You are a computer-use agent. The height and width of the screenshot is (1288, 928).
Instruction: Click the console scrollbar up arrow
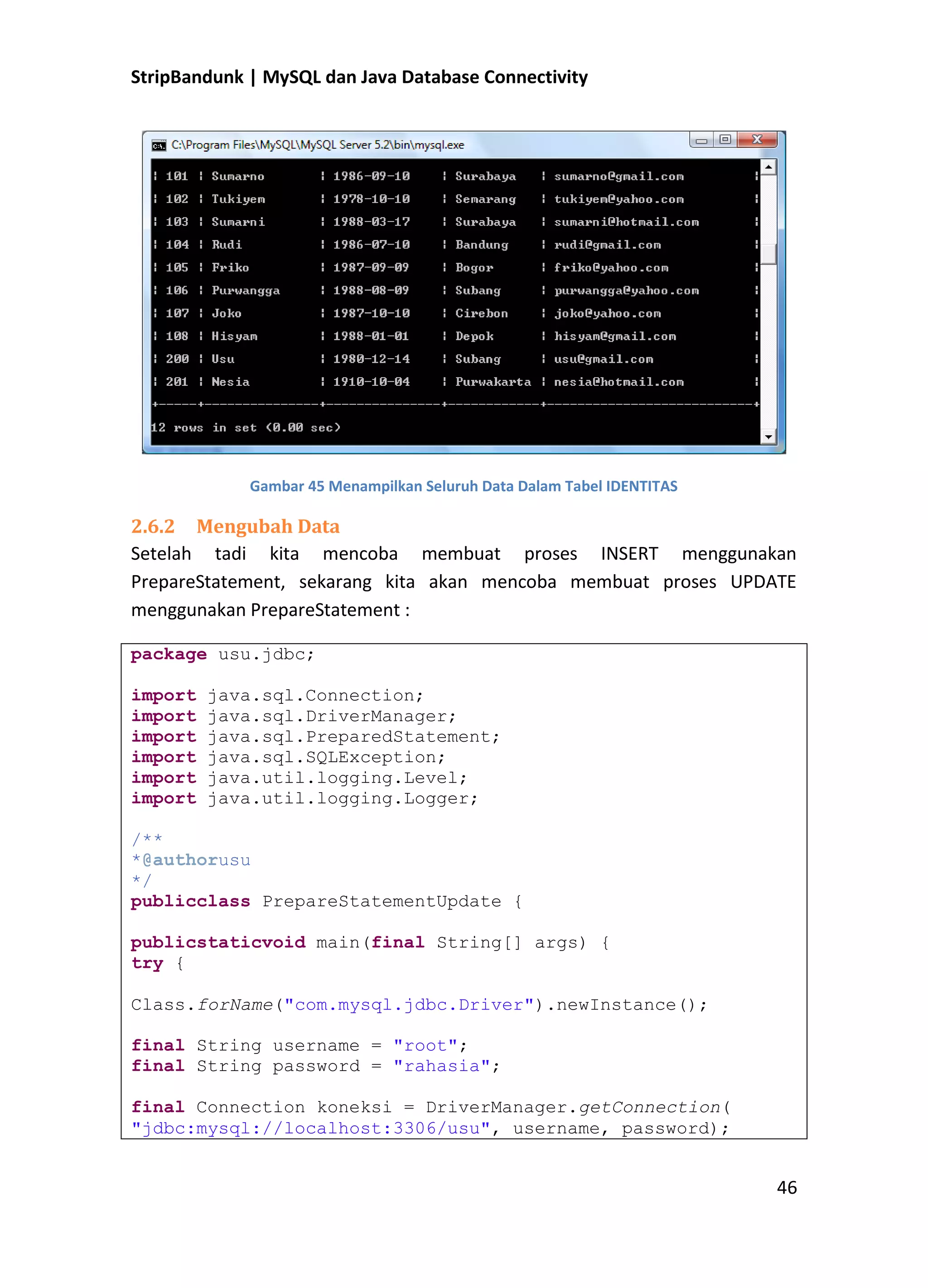pyautogui.click(x=768, y=167)
